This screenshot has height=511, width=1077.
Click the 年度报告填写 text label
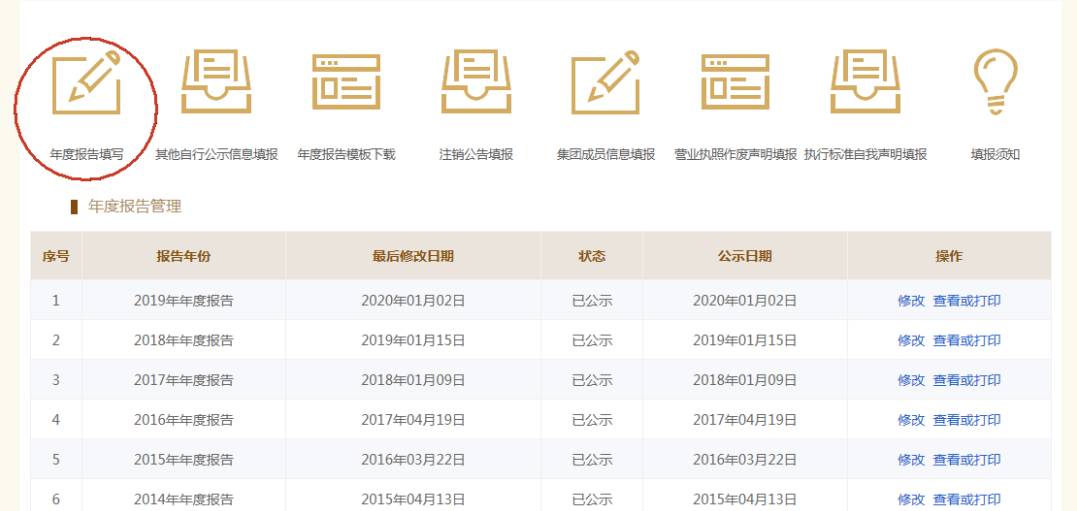pos(87,155)
